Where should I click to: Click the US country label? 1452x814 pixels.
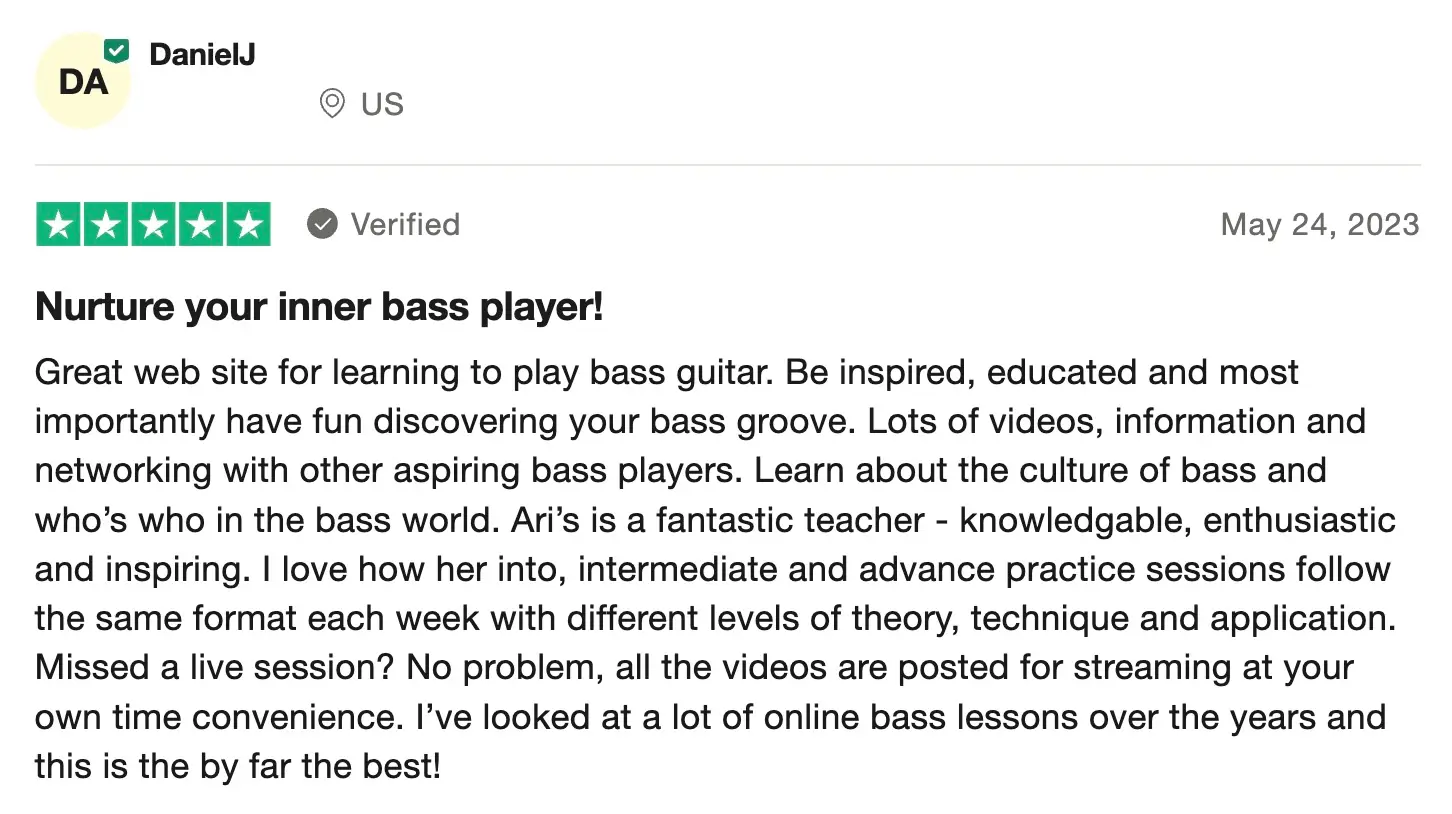(382, 104)
